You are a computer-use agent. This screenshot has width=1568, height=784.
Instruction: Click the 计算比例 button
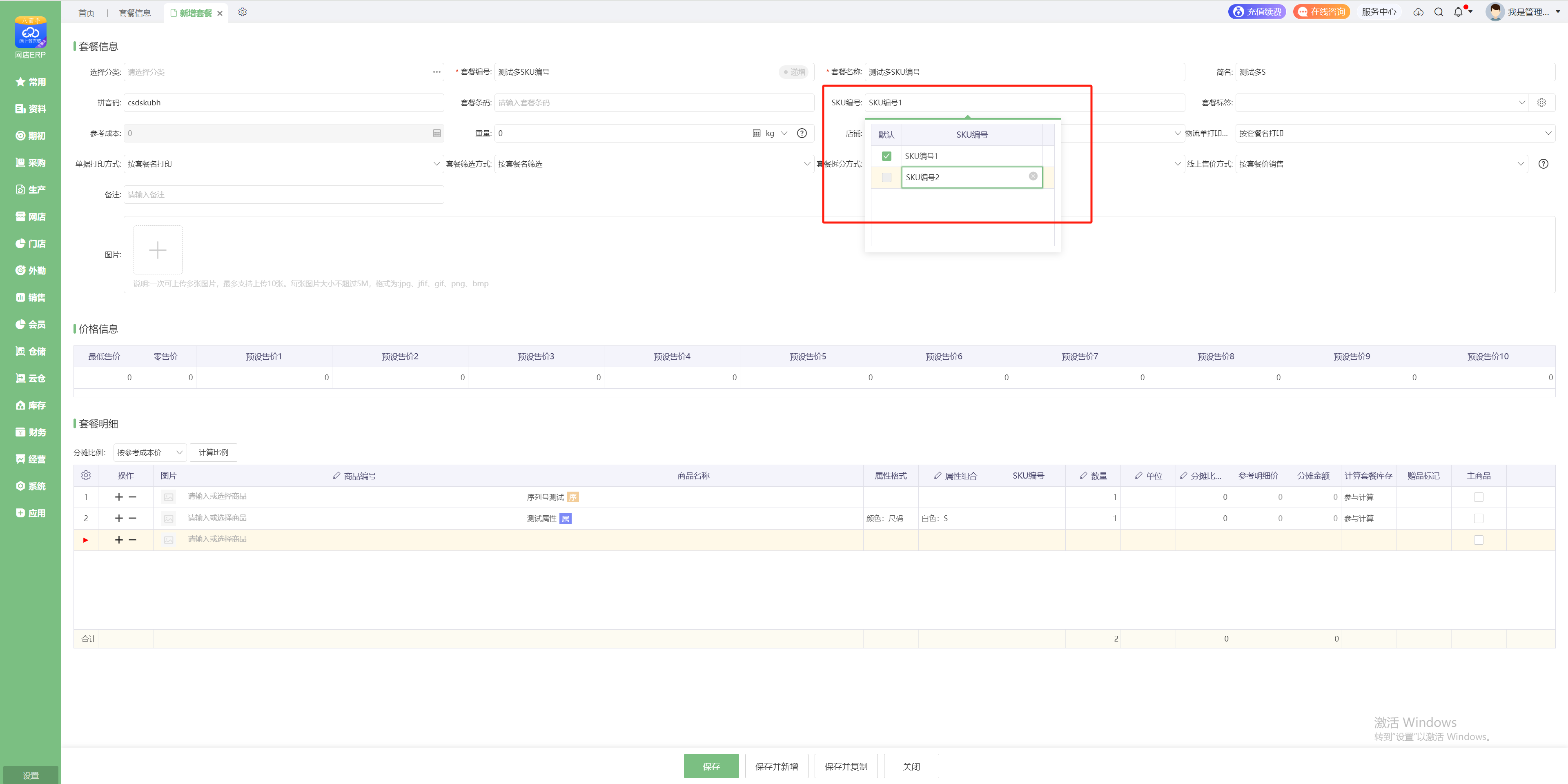[x=213, y=452]
